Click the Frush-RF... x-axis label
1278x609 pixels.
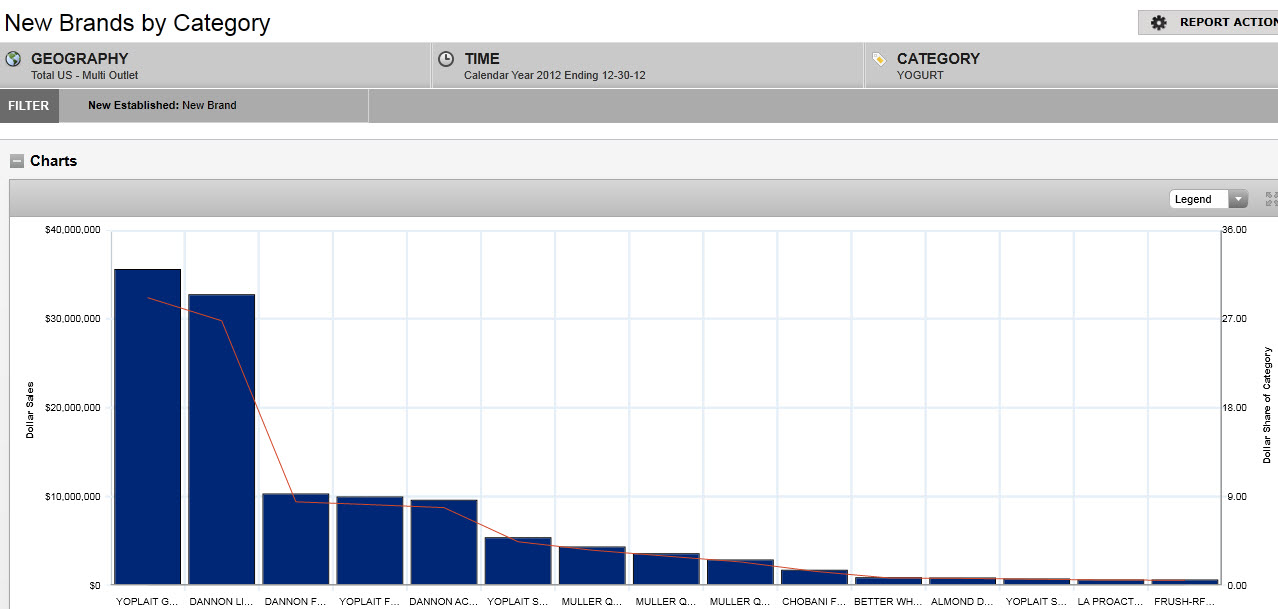pyautogui.click(x=1184, y=602)
